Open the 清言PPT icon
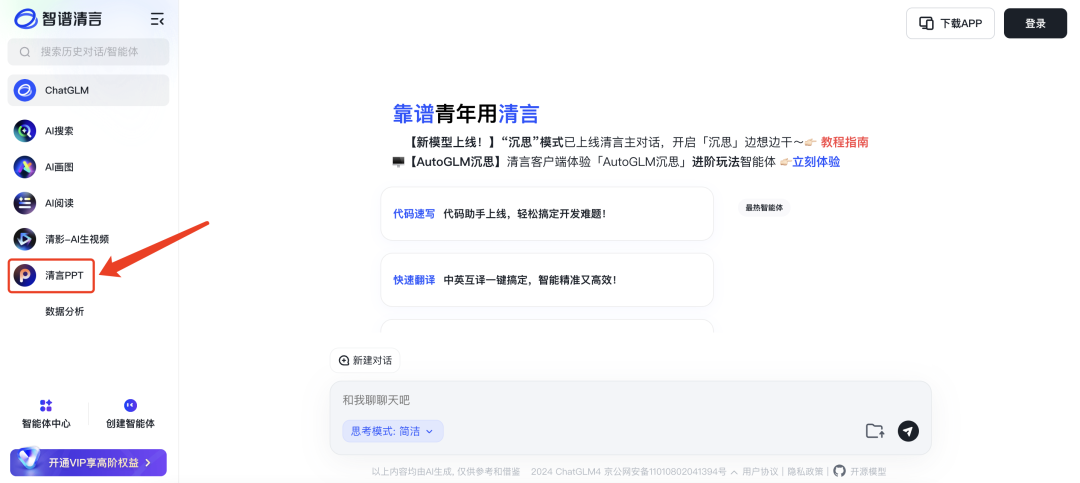This screenshot has height=483, width=1080. pos(25,275)
